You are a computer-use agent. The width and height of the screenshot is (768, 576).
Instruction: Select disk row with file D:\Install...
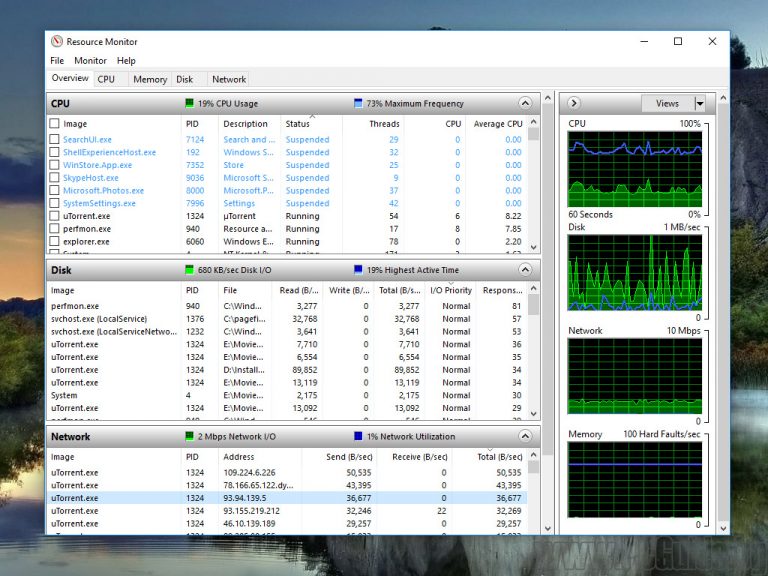287,370
